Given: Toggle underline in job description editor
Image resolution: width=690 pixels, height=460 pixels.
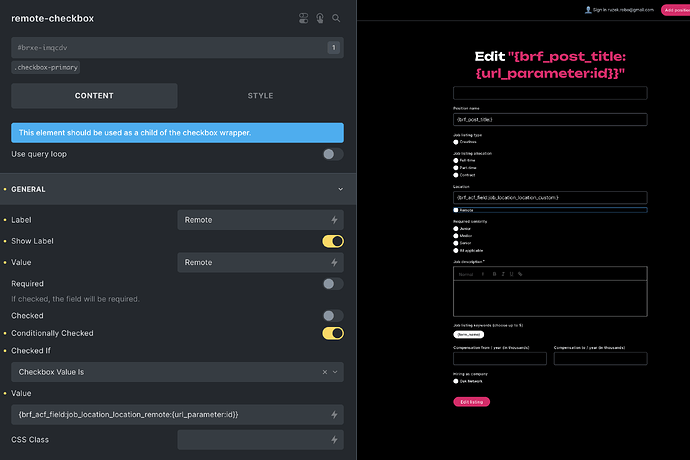Looking at the screenshot, I should pyautogui.click(x=511, y=274).
